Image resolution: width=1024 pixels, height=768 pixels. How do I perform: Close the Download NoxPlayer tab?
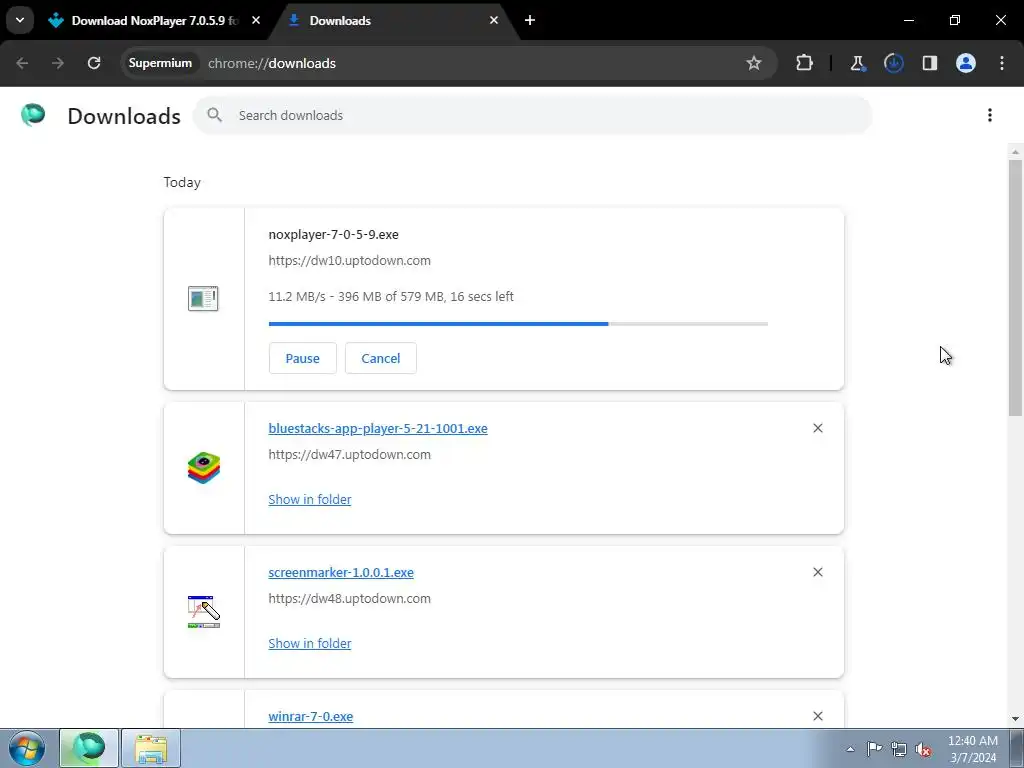(256, 21)
